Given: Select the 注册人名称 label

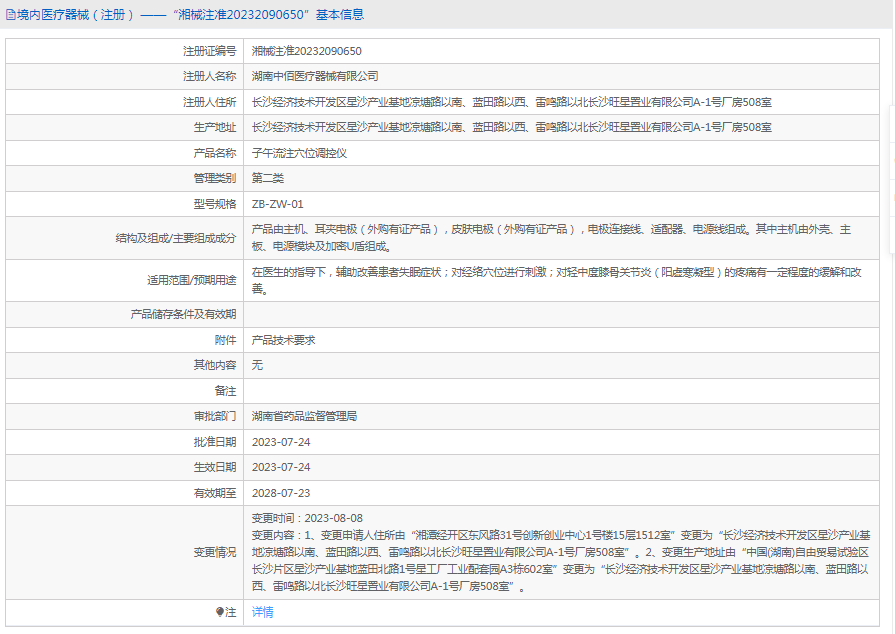Looking at the screenshot, I should (209, 76).
